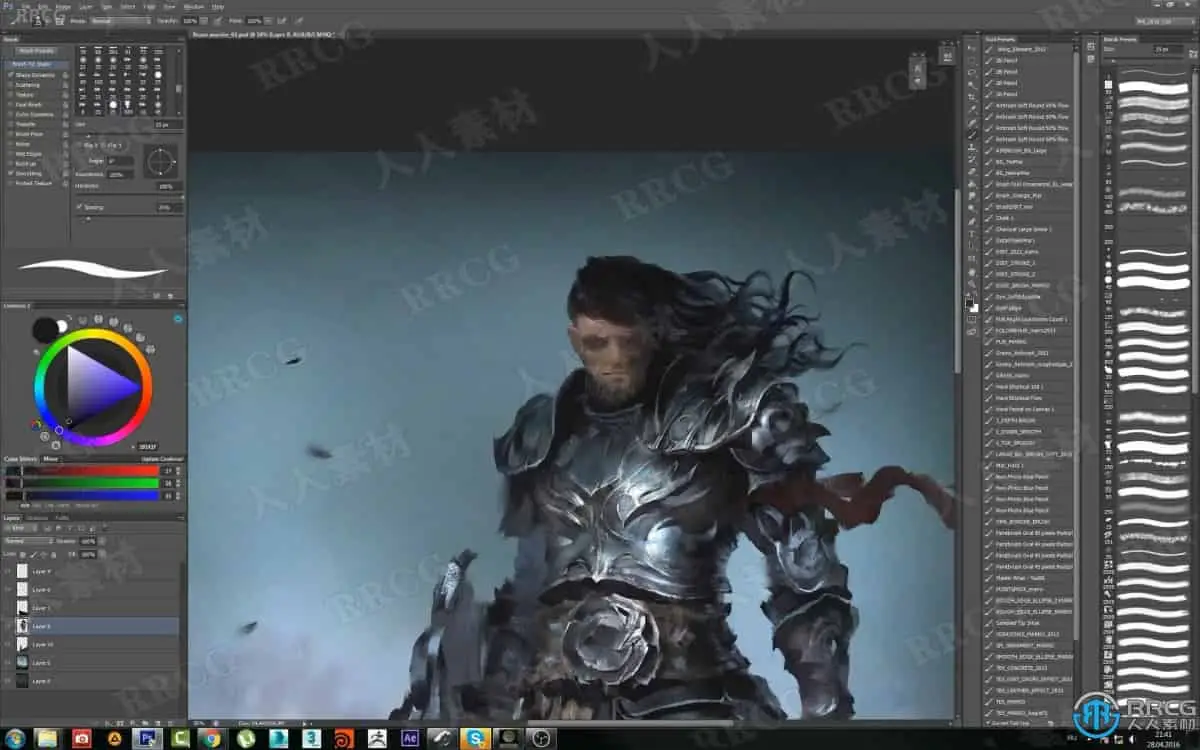The image size is (1200, 750).
Task: Select the Clone Stamp tool
Action: coord(972,146)
